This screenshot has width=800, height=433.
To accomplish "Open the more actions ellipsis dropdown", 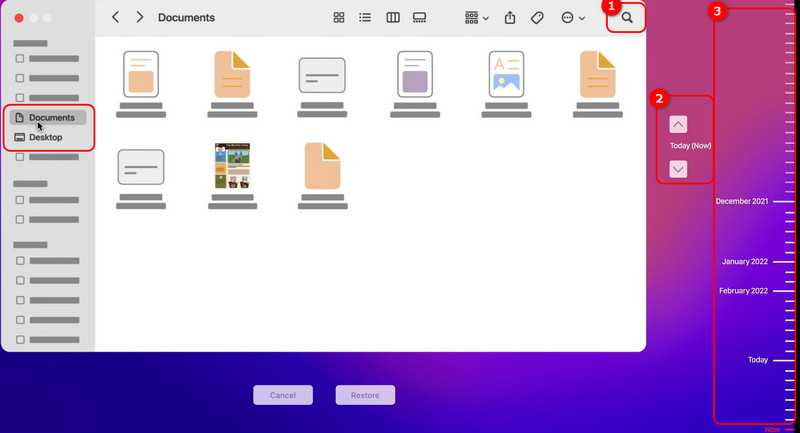I will (x=573, y=18).
